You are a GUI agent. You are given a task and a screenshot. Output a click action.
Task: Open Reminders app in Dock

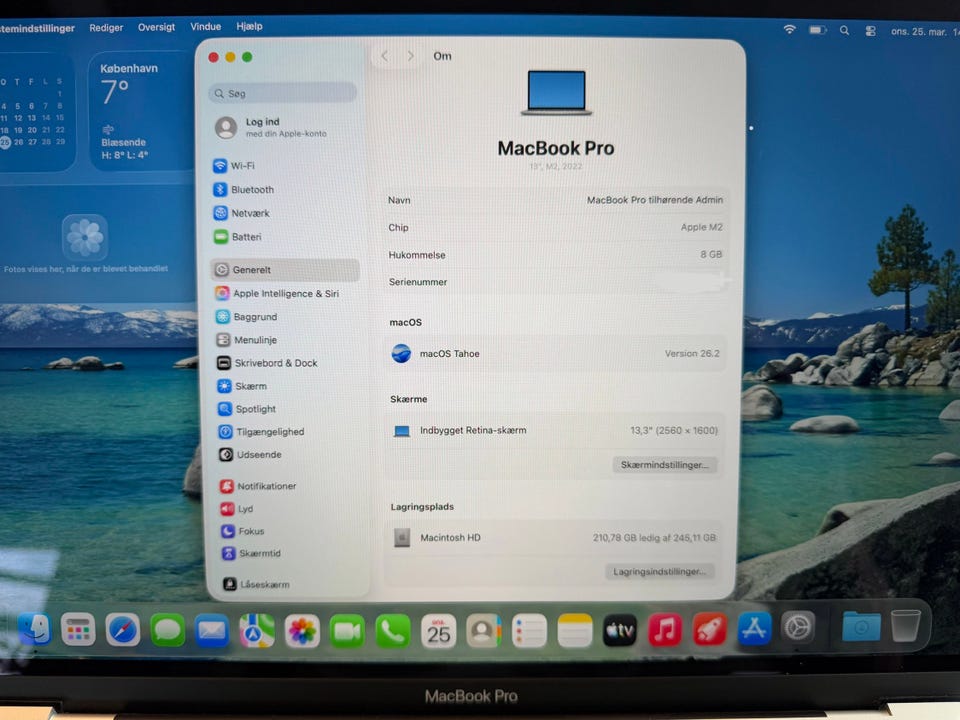pos(529,631)
